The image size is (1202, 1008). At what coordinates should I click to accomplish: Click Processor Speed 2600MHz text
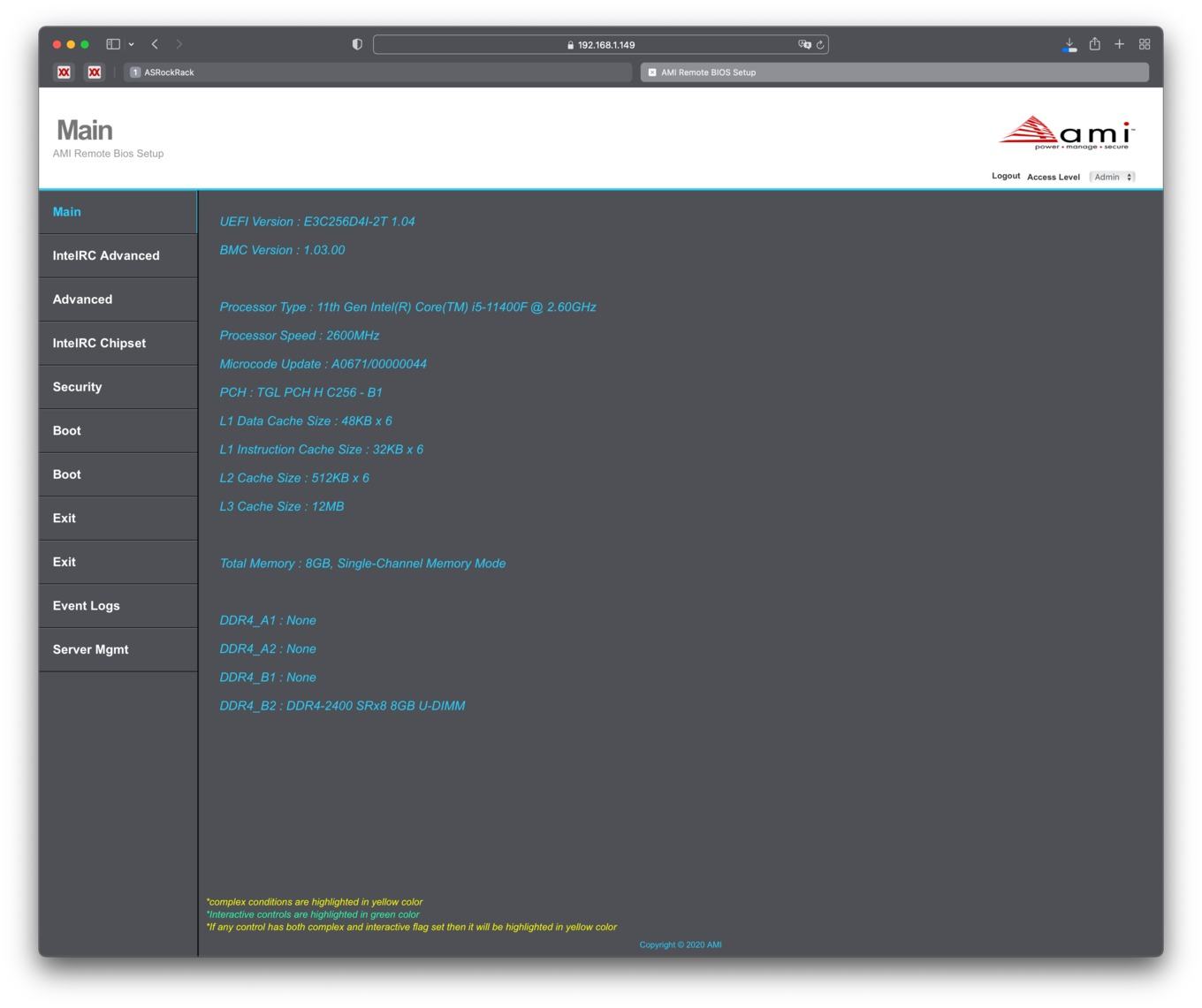coord(300,336)
